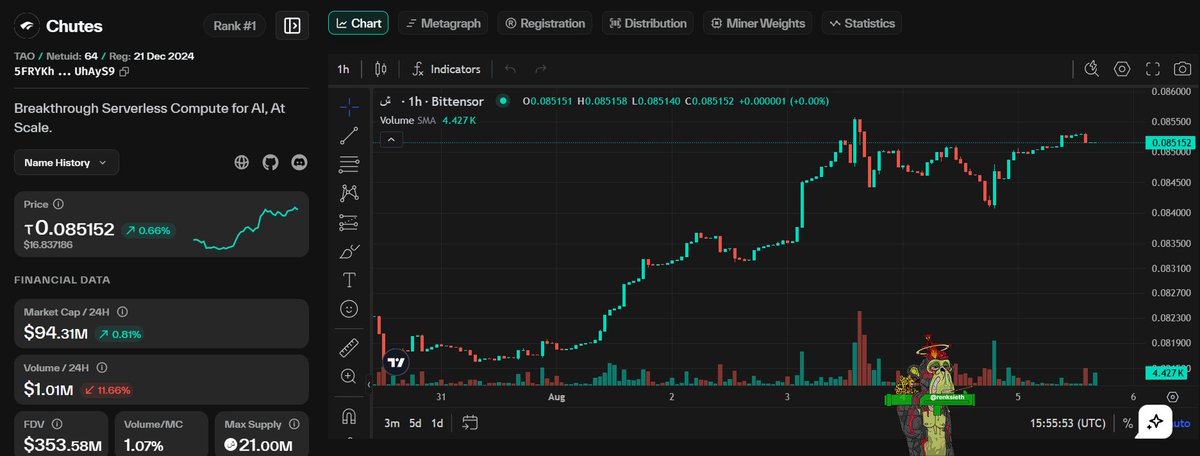Show Market Cap info tooltip icon
1200x456 pixels.
[x=122, y=312]
